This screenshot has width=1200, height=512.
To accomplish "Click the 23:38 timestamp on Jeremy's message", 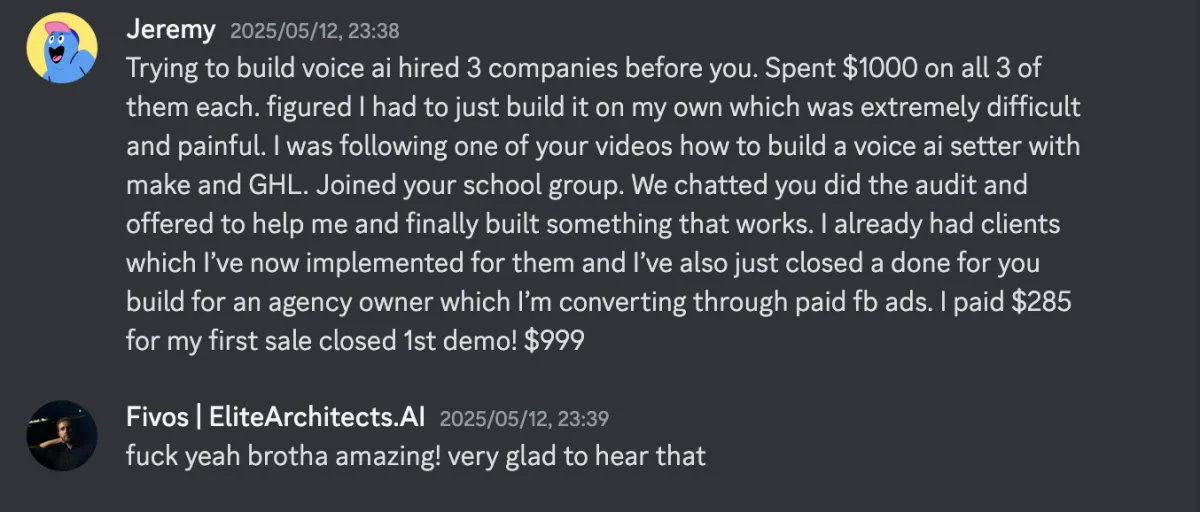I will (302, 31).
